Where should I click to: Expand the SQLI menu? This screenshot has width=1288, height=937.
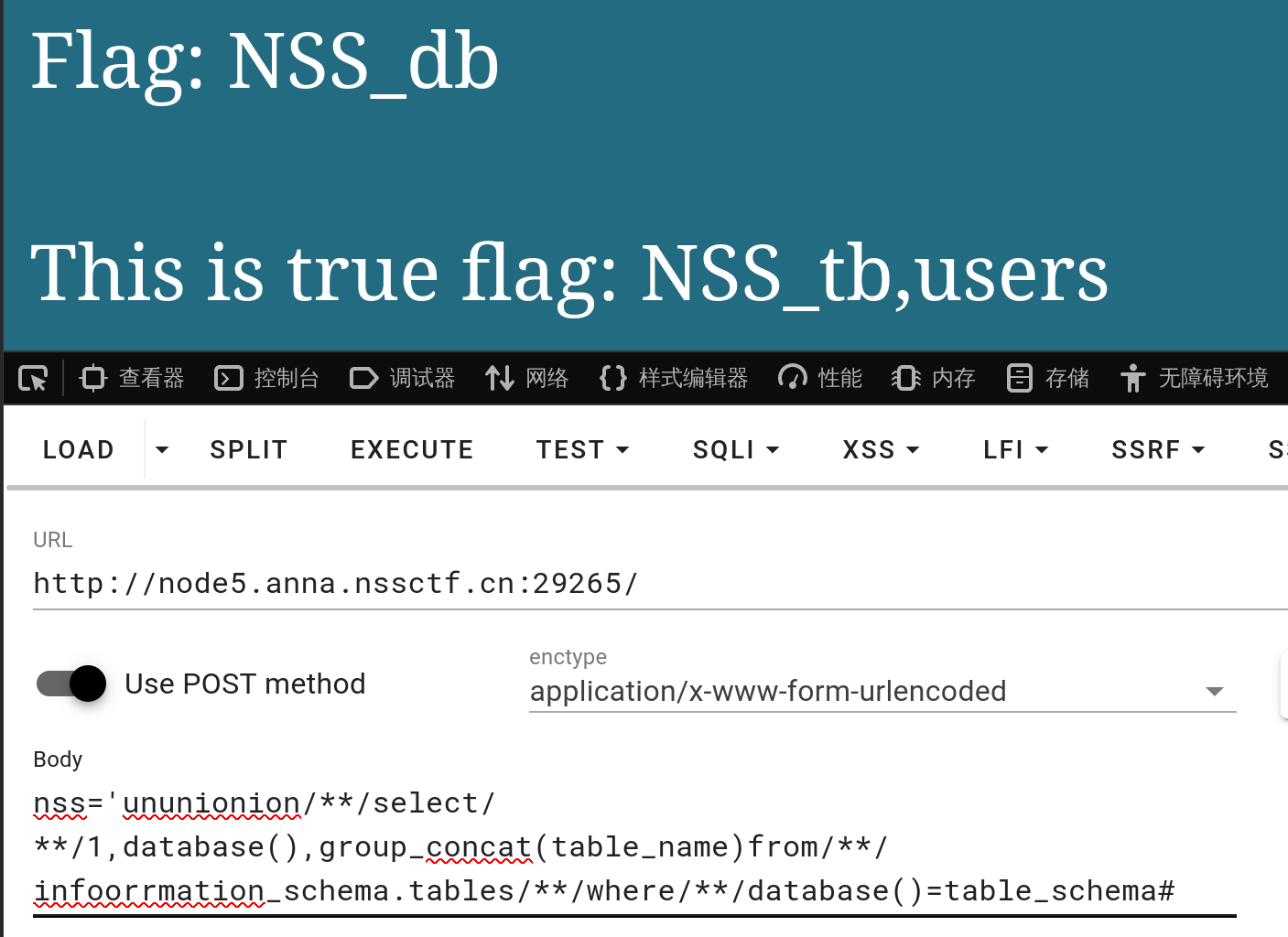(x=735, y=449)
